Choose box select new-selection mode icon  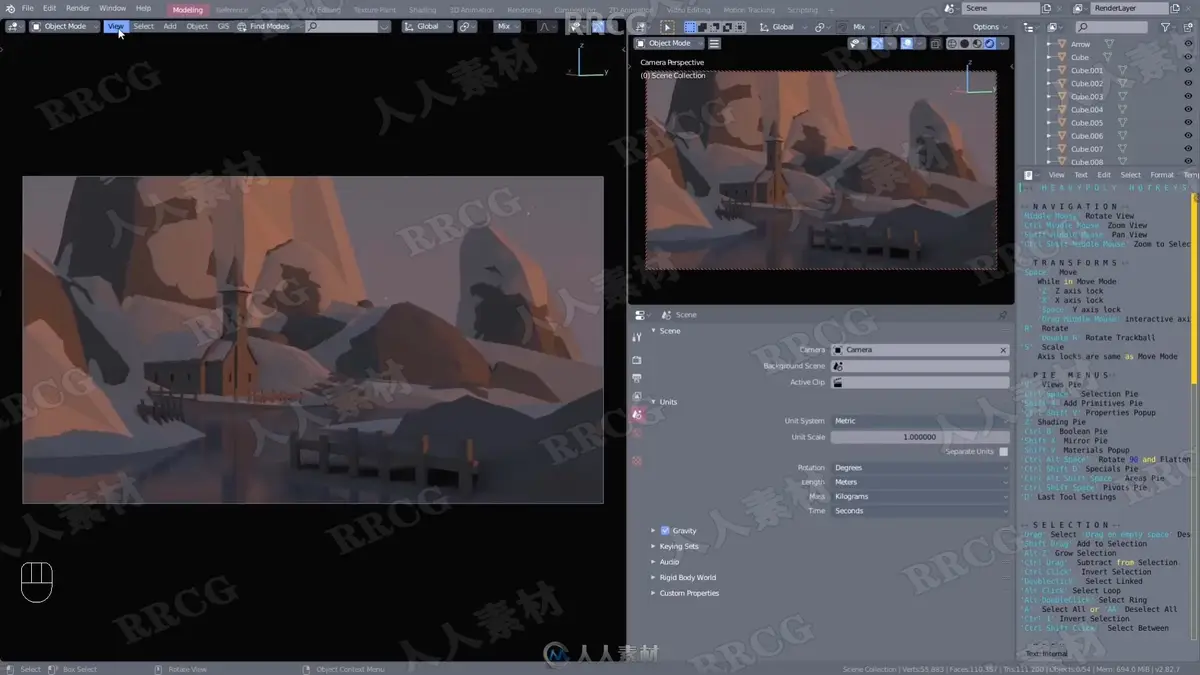690,27
